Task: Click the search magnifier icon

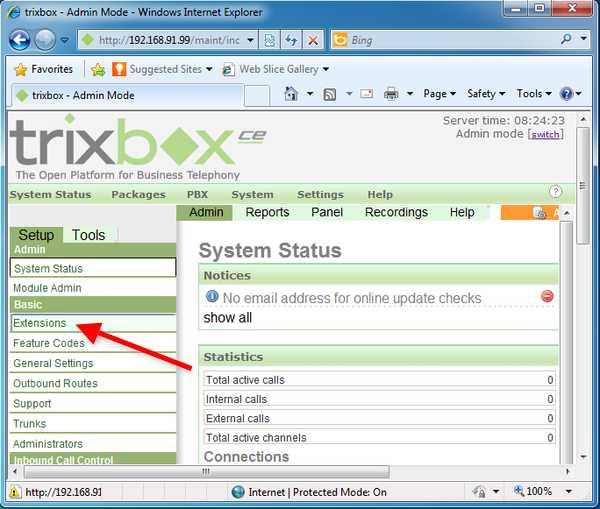Action: click(x=566, y=39)
